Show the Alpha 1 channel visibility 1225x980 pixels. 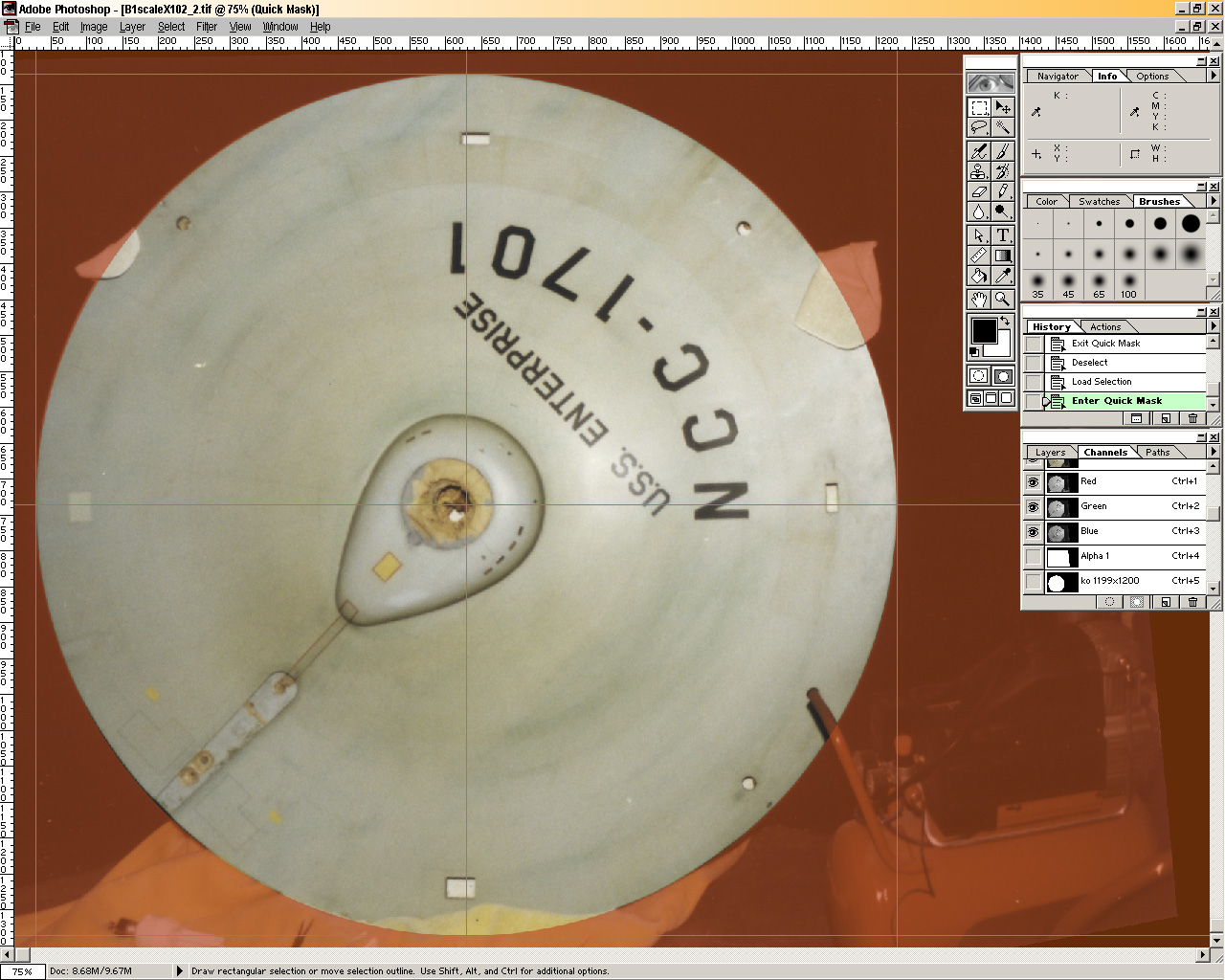[1033, 557]
